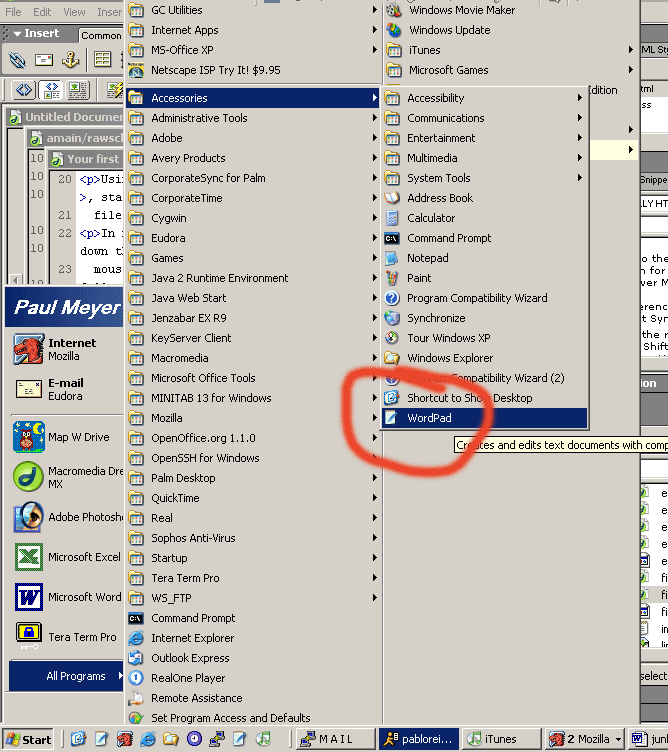Collapse the Insert panel arrow
Image resolution: width=668 pixels, height=752 pixels.
(17, 34)
